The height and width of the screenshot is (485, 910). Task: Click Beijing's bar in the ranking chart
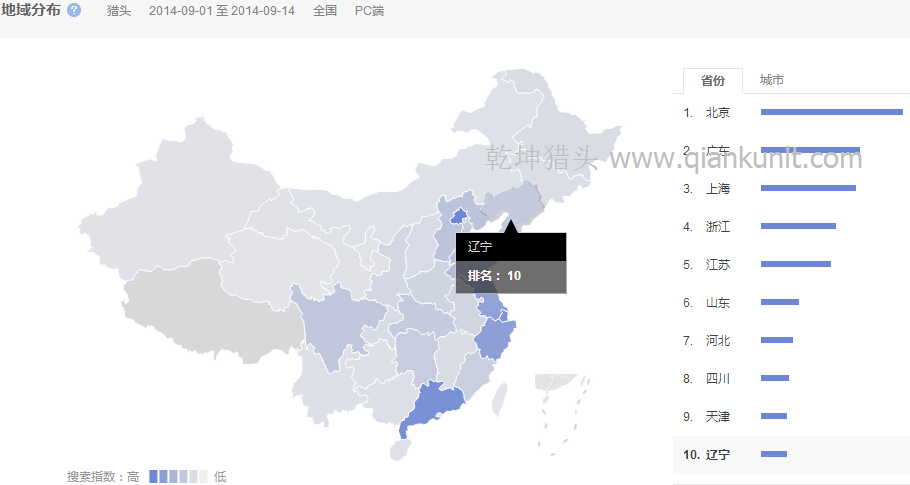pyautogui.click(x=831, y=112)
